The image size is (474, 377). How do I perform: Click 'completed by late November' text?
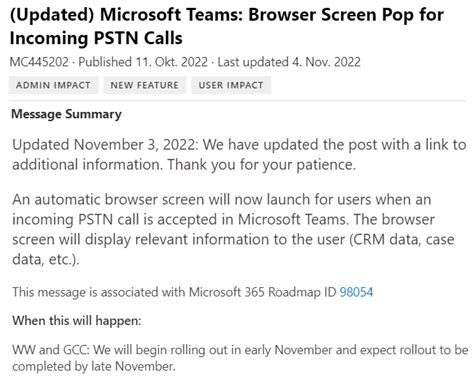93,366
